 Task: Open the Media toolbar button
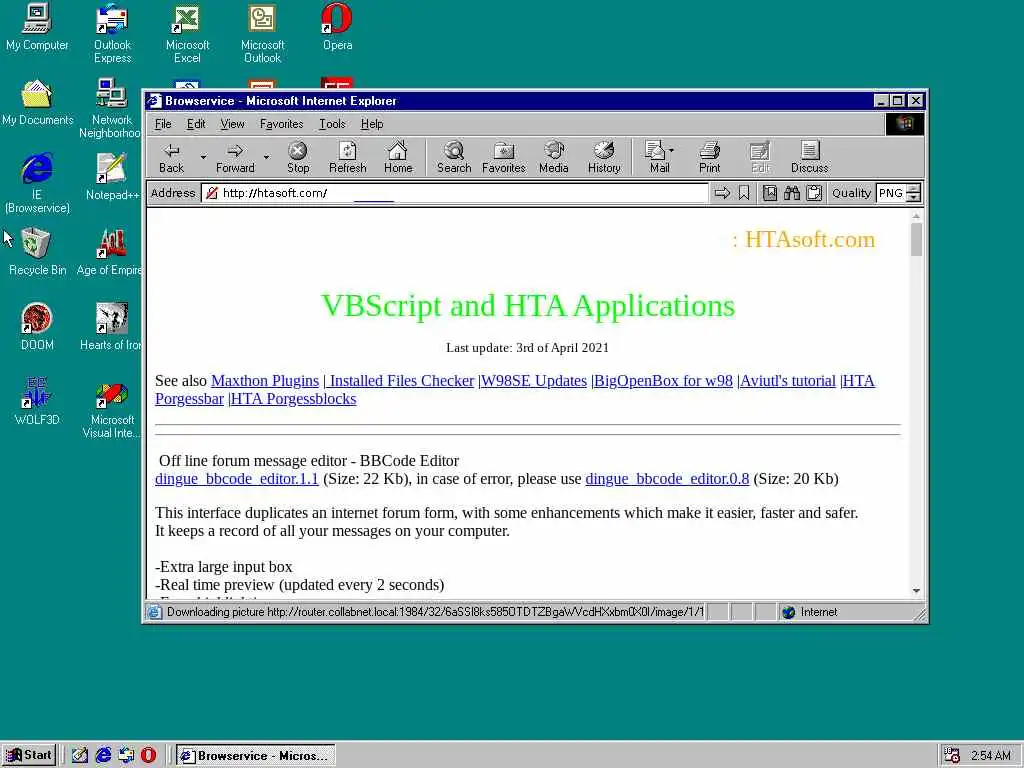click(554, 157)
